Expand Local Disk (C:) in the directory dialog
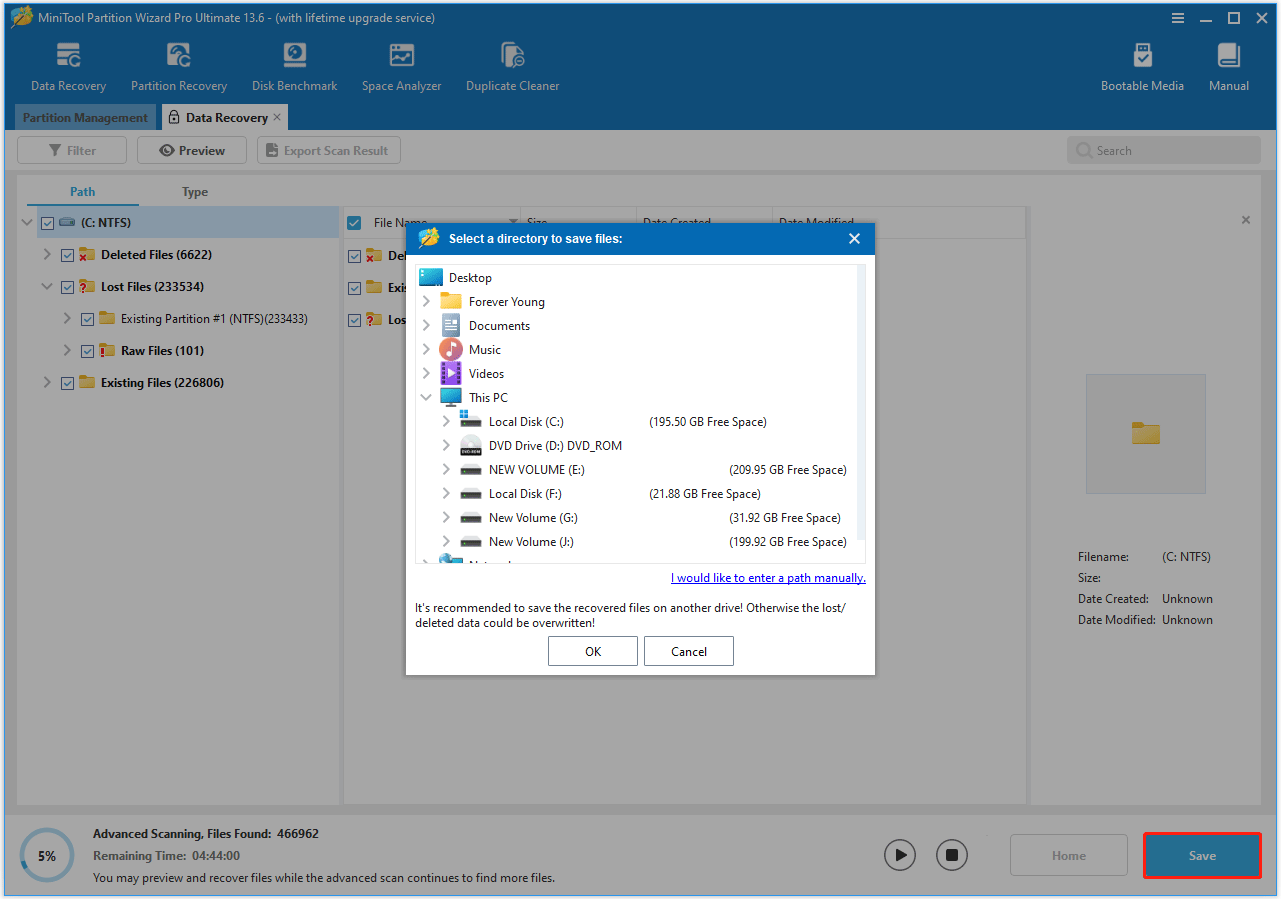This screenshot has width=1281, height=899. [446, 421]
